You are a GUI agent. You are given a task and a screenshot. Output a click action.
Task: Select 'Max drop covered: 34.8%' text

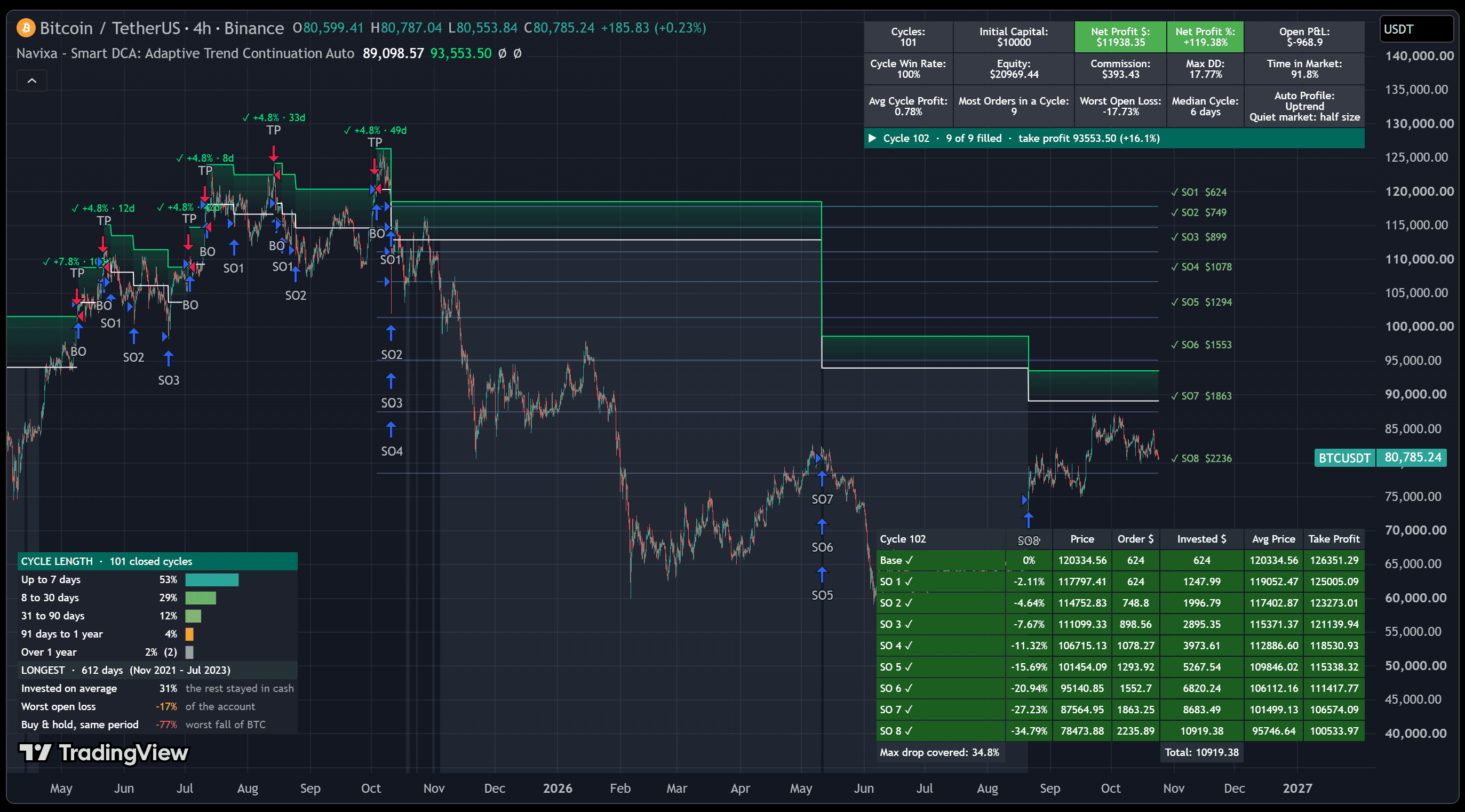[939, 752]
